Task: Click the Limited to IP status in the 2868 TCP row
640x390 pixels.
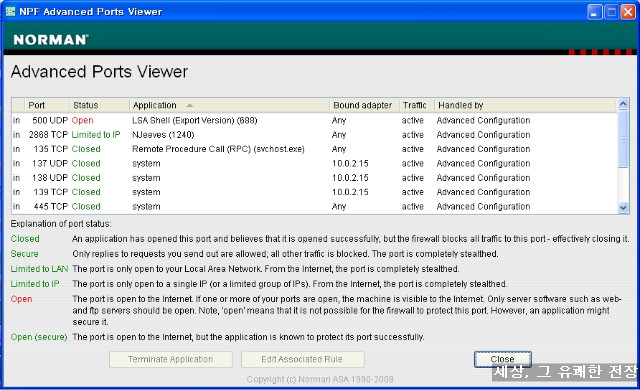Action: click(x=96, y=135)
